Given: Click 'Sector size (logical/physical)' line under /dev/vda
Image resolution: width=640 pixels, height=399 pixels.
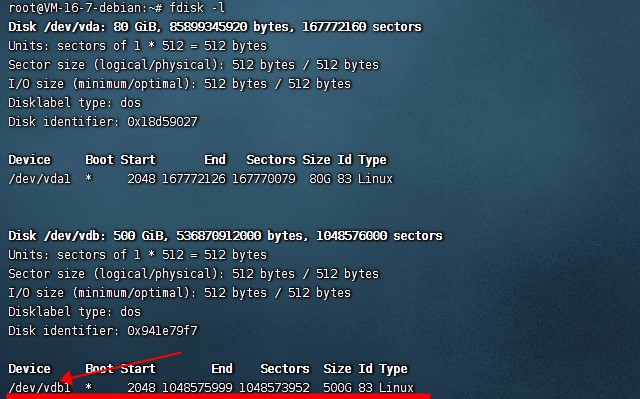Looking at the screenshot, I should [x=193, y=65].
